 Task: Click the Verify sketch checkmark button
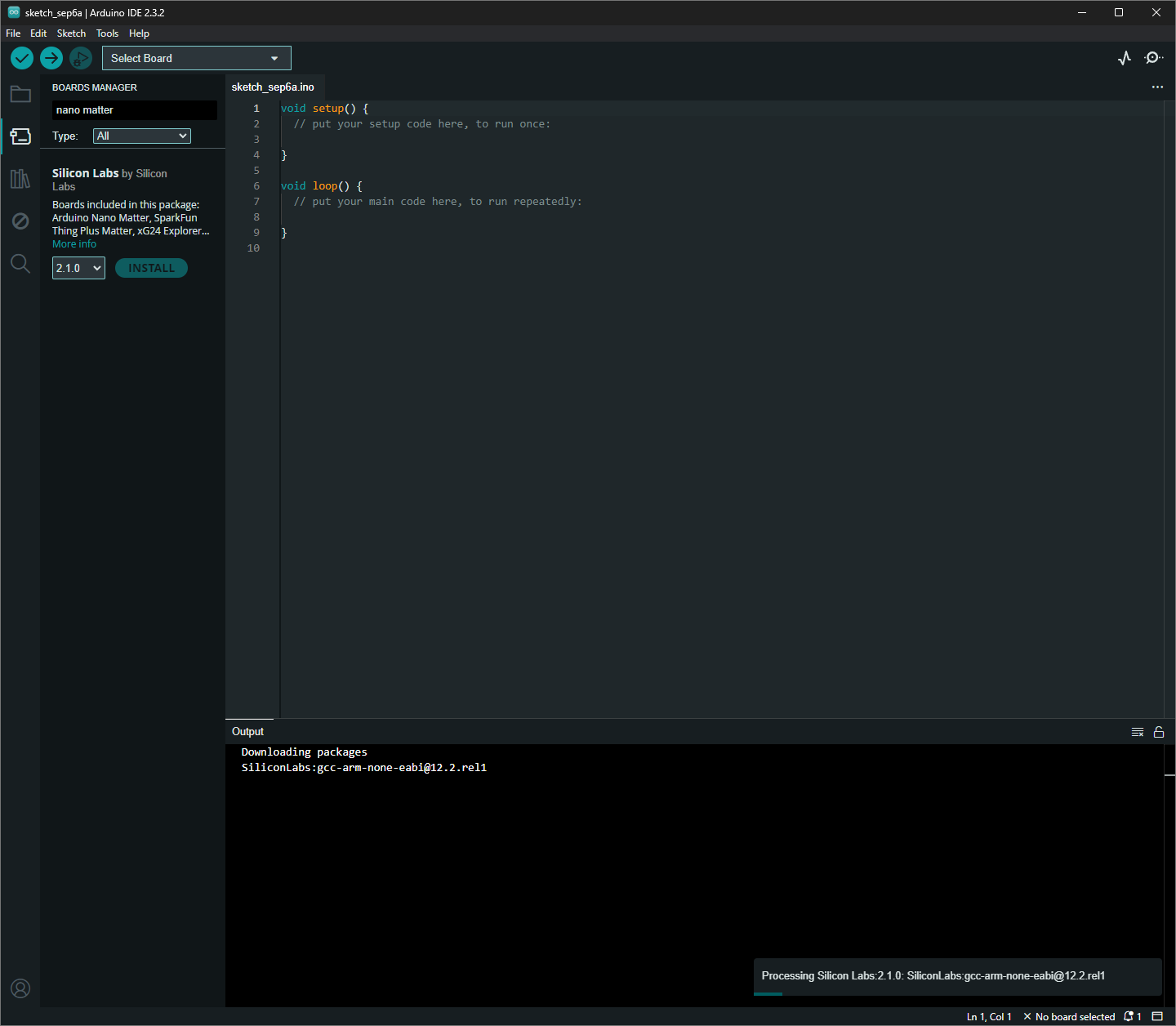(22, 58)
